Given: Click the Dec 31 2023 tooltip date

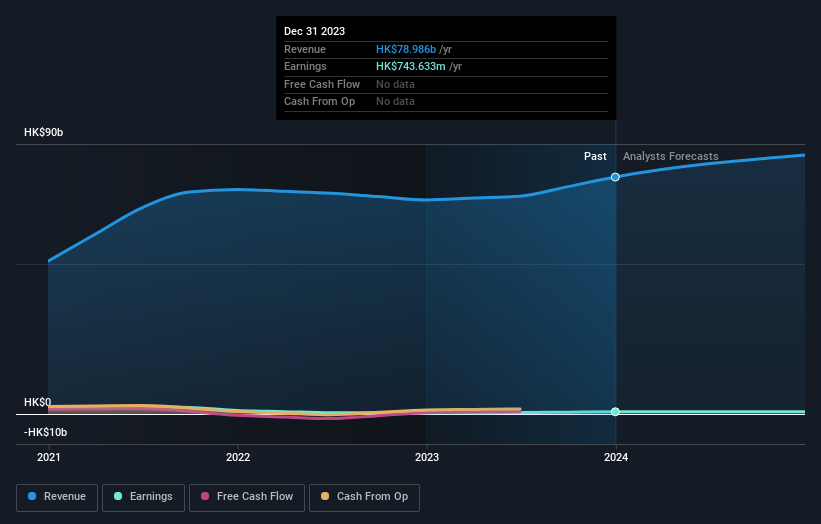Looking at the screenshot, I should coord(314,31).
